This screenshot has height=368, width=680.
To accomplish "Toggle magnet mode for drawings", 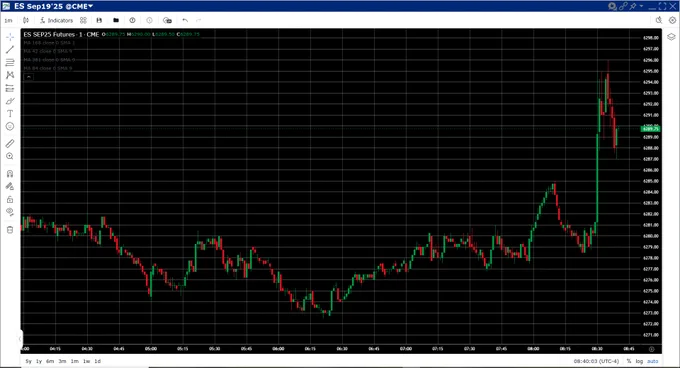I will (x=10, y=174).
